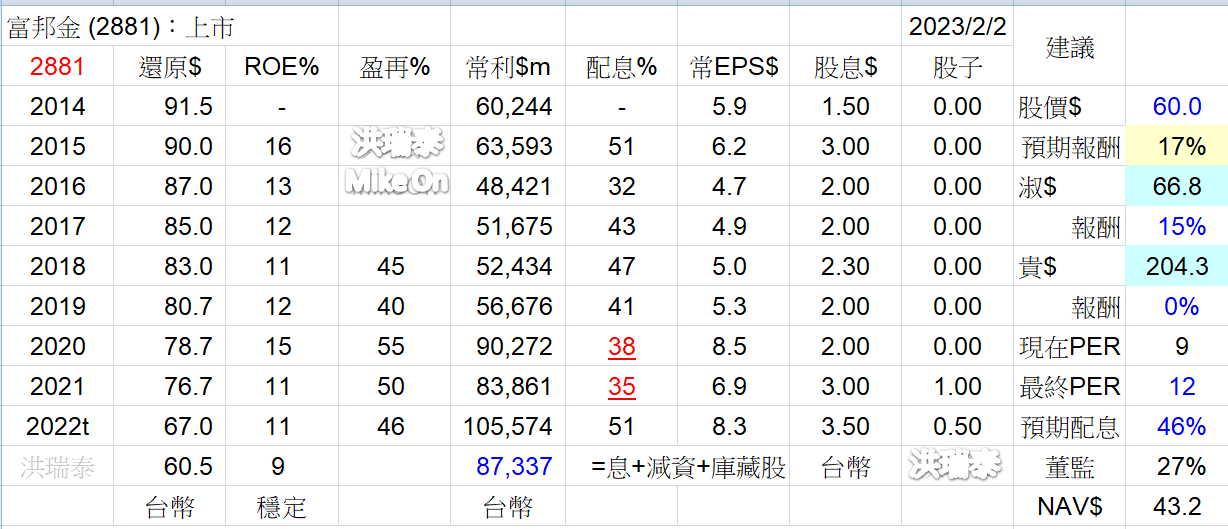Open the red underlined 38 payout cell
1228x529 pixels.
(x=621, y=347)
